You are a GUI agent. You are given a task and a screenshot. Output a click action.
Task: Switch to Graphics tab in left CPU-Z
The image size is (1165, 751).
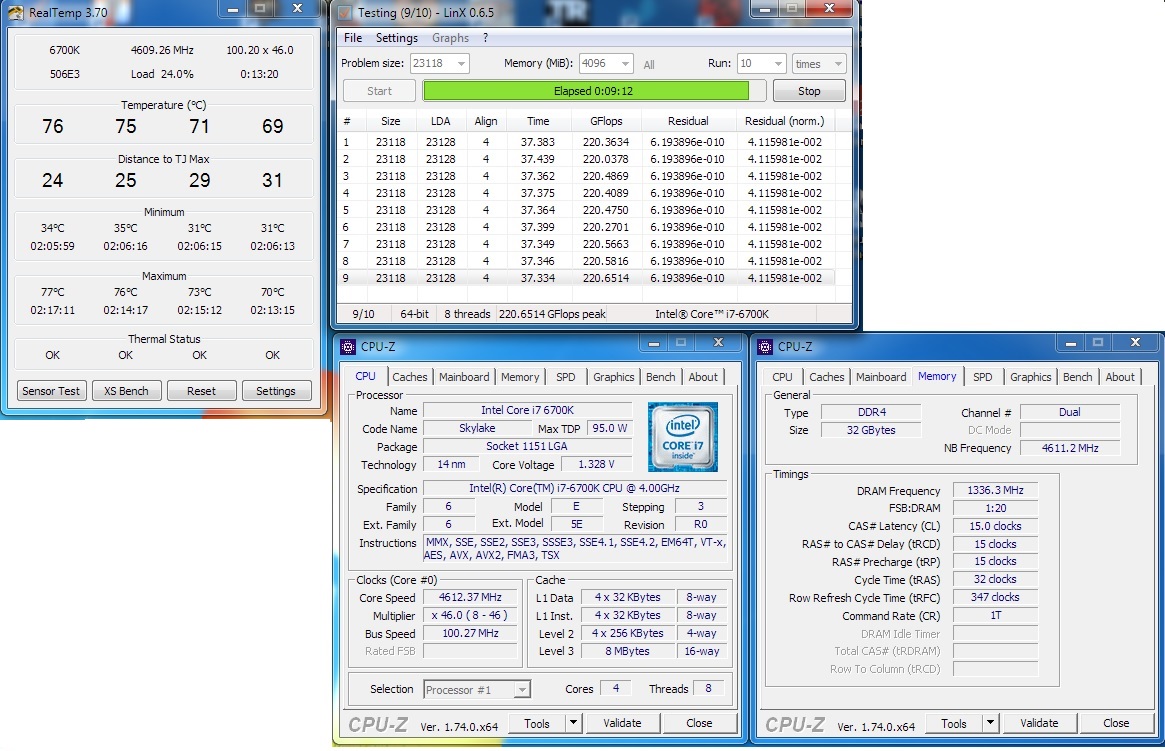(x=614, y=377)
